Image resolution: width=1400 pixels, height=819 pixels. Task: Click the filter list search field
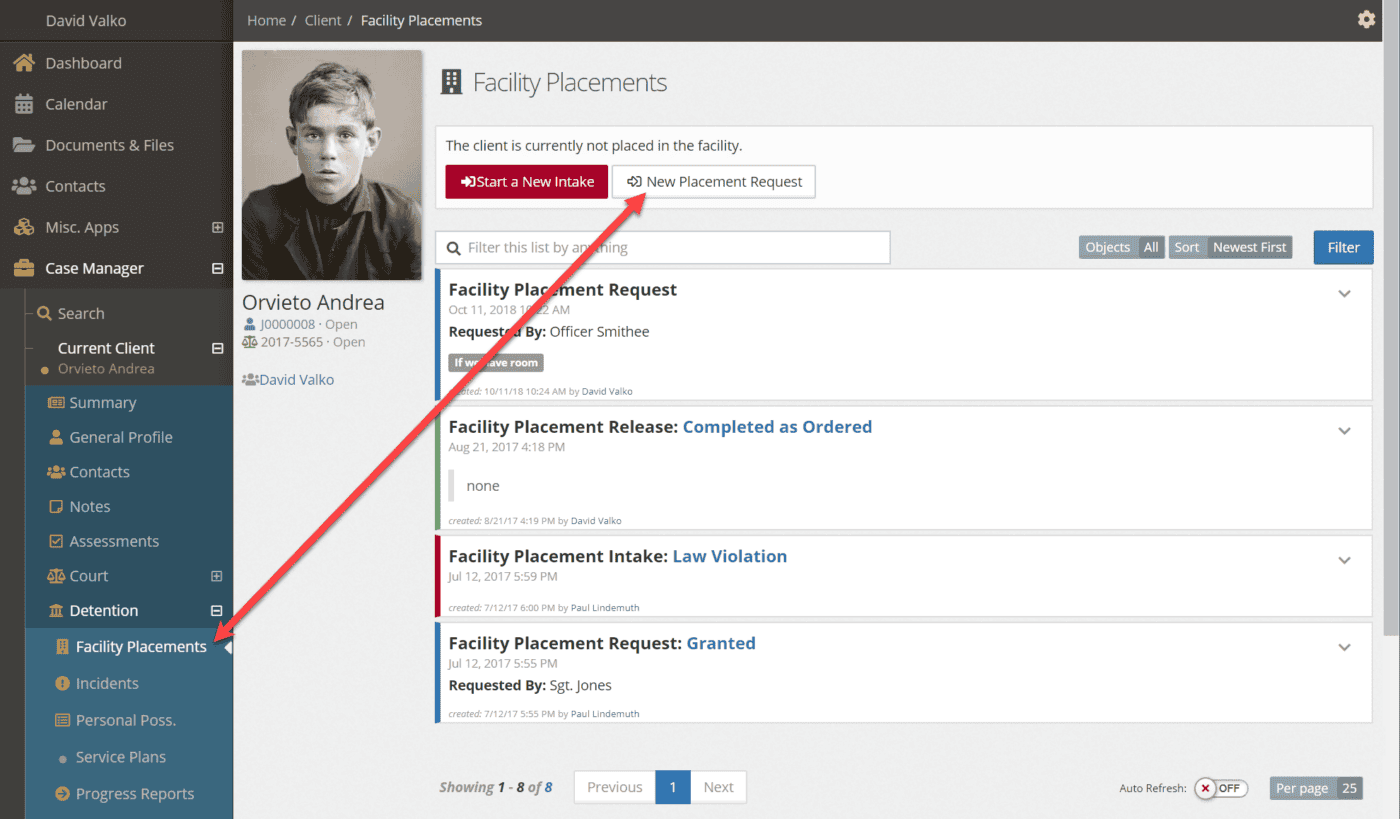pyautogui.click(x=670, y=247)
